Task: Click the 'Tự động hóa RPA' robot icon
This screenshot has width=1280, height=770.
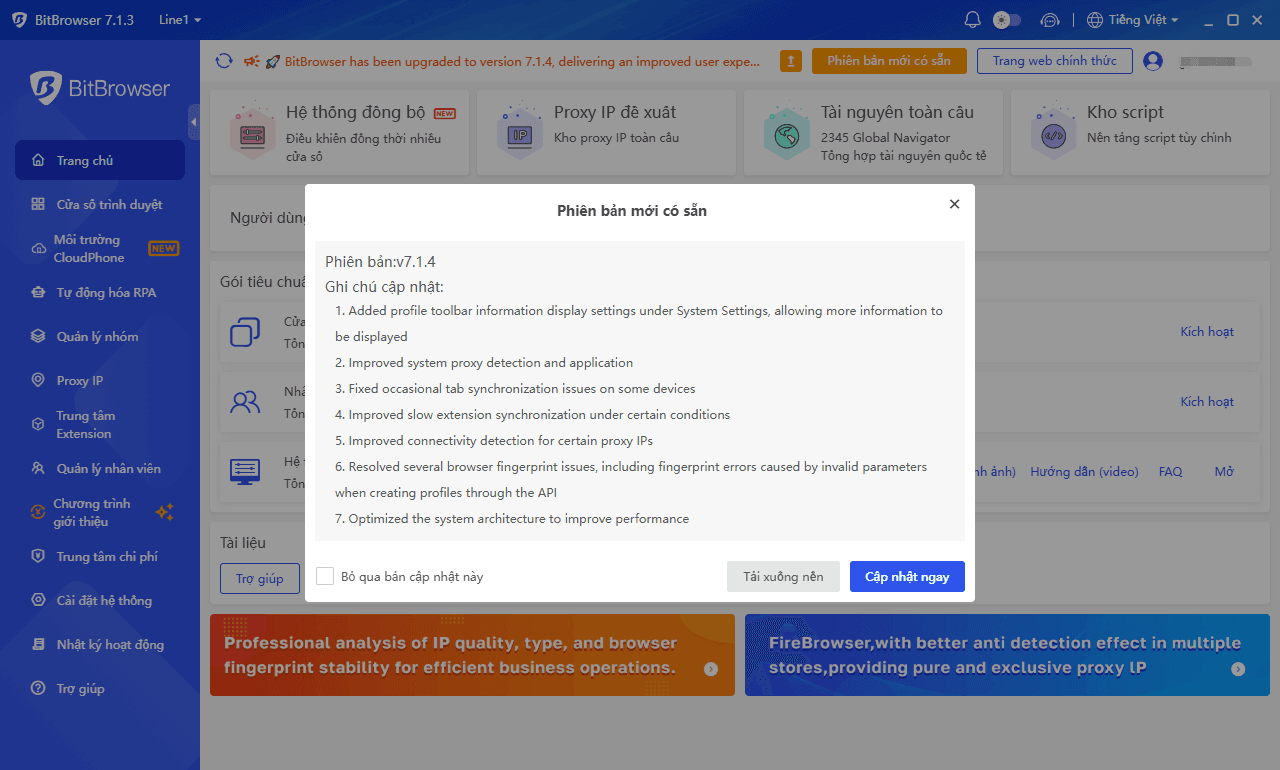Action: coord(38,292)
